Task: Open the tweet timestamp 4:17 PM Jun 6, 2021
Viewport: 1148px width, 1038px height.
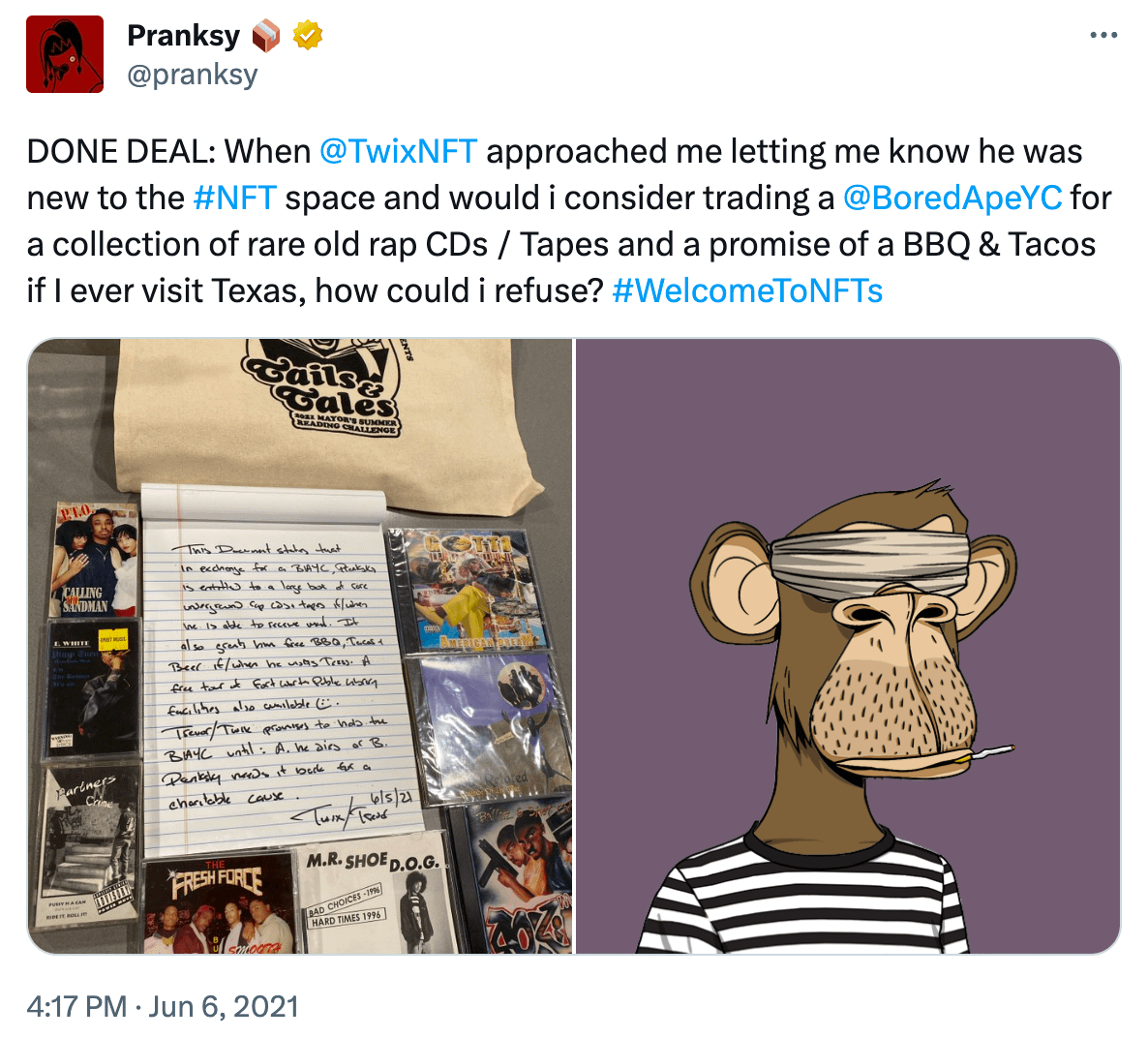Action: (x=163, y=1006)
